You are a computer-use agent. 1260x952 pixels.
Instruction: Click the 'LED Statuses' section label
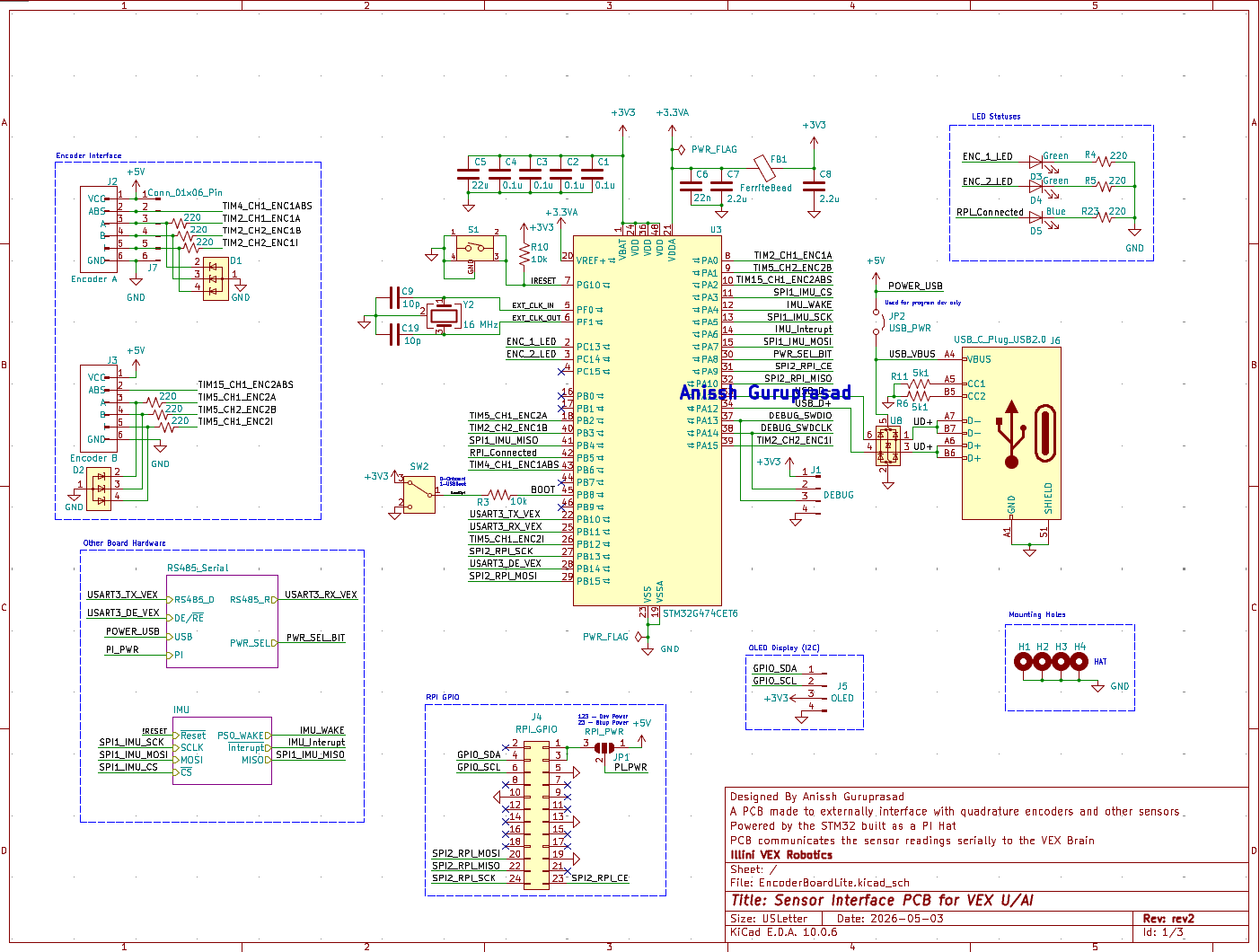click(996, 117)
